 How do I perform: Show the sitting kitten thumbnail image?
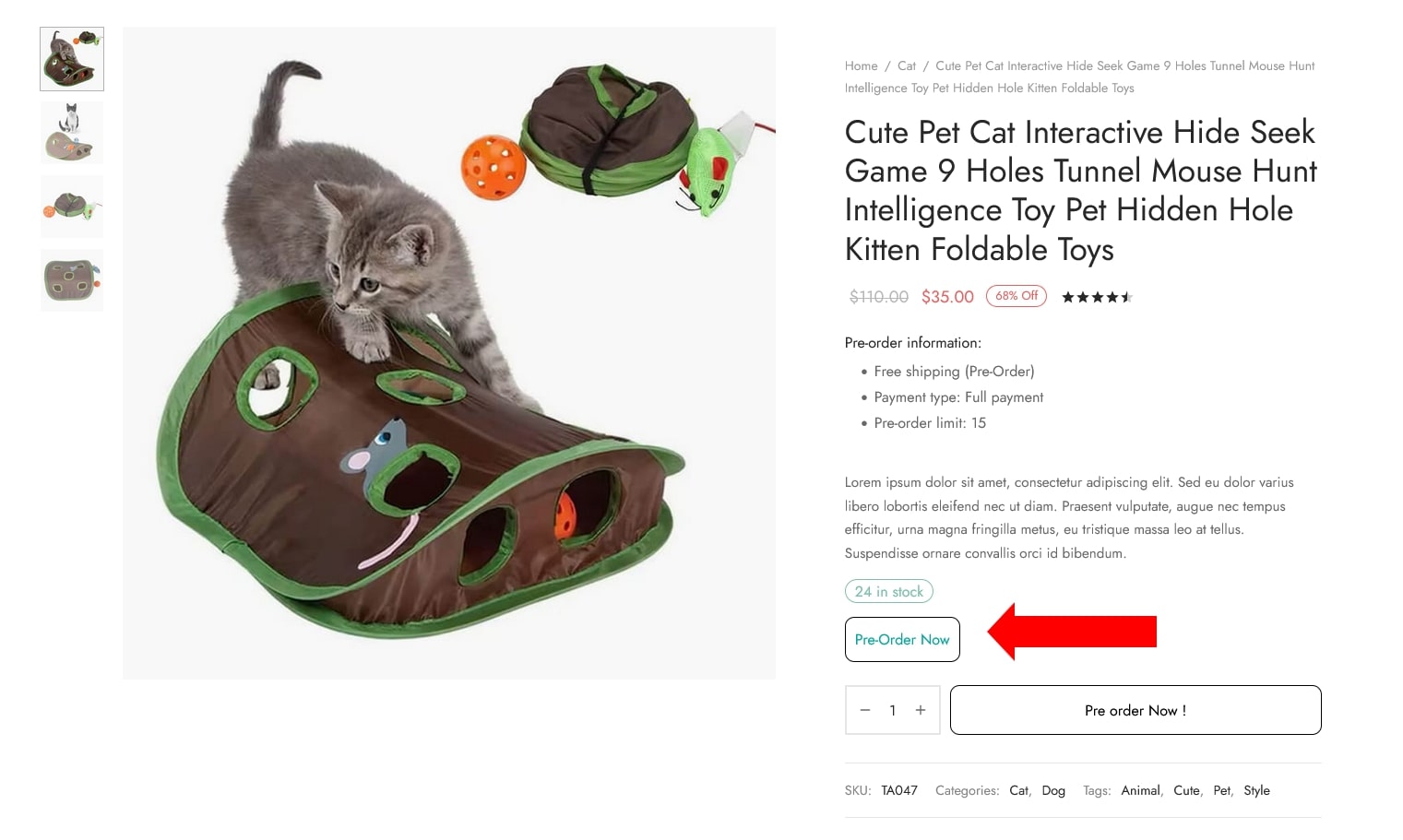pyautogui.click(x=72, y=133)
